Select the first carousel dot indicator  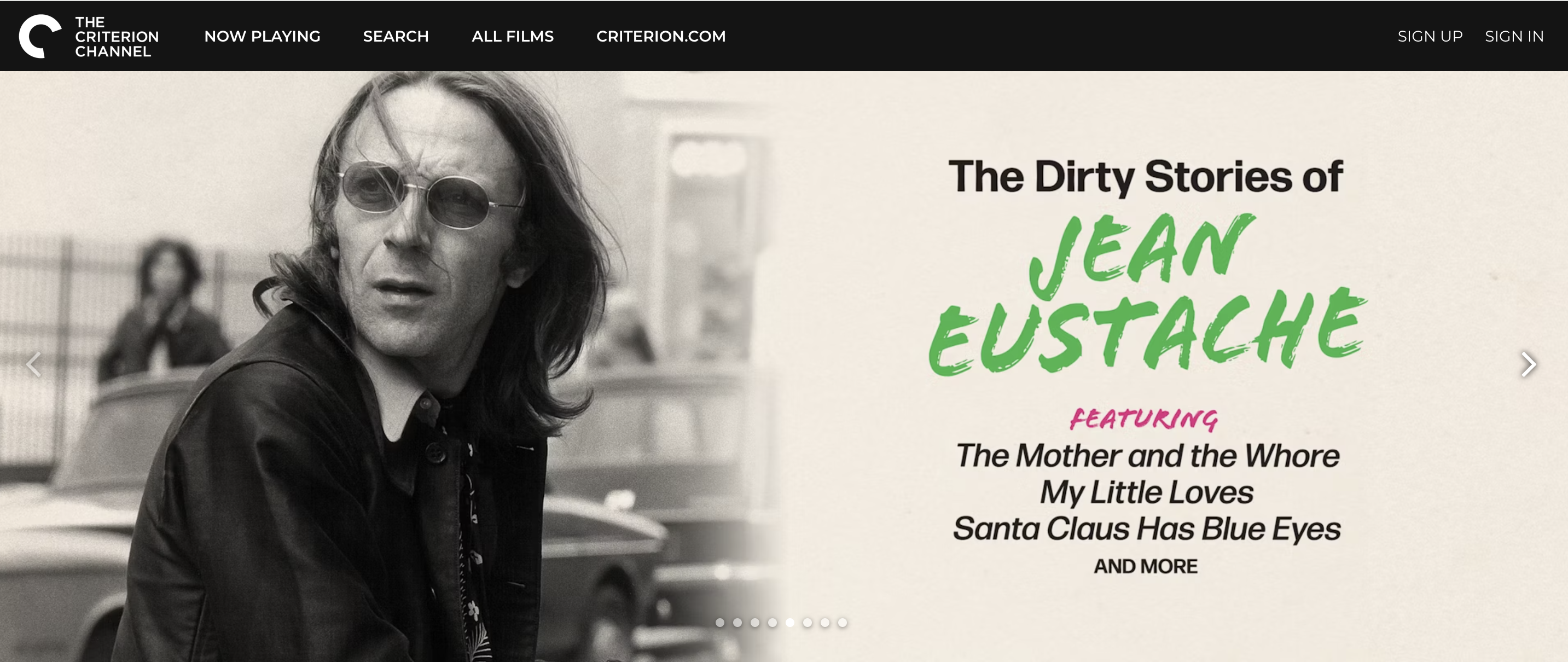[x=720, y=623]
